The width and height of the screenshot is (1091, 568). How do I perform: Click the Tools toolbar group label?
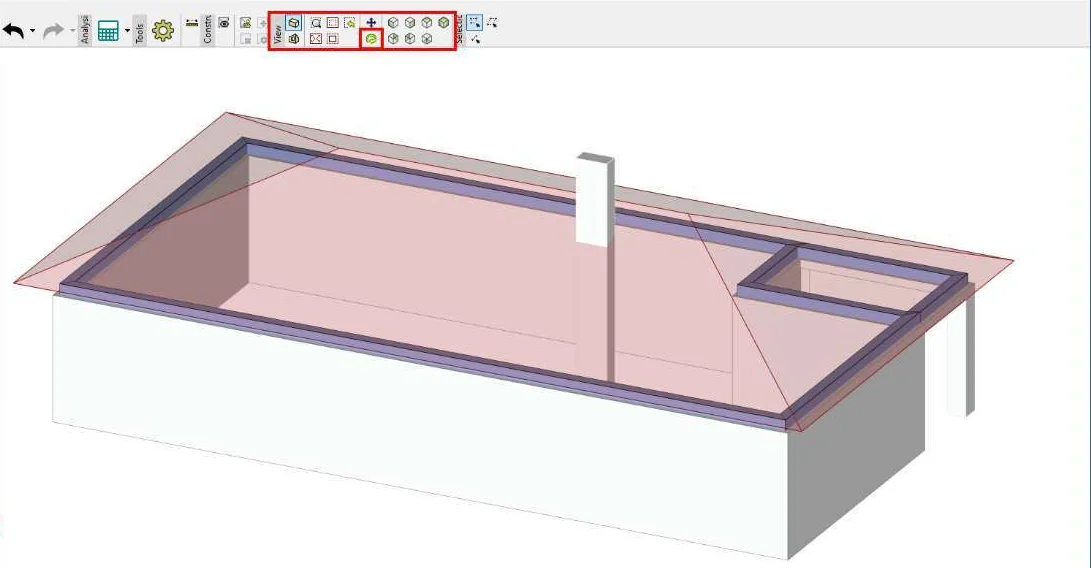140,33
